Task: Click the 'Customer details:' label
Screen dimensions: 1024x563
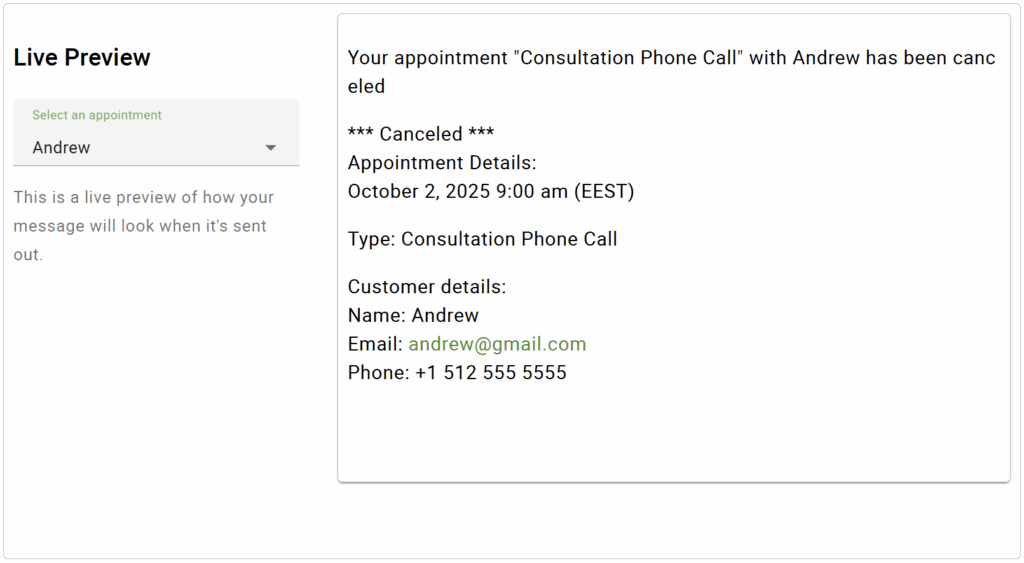Action: coord(427,287)
